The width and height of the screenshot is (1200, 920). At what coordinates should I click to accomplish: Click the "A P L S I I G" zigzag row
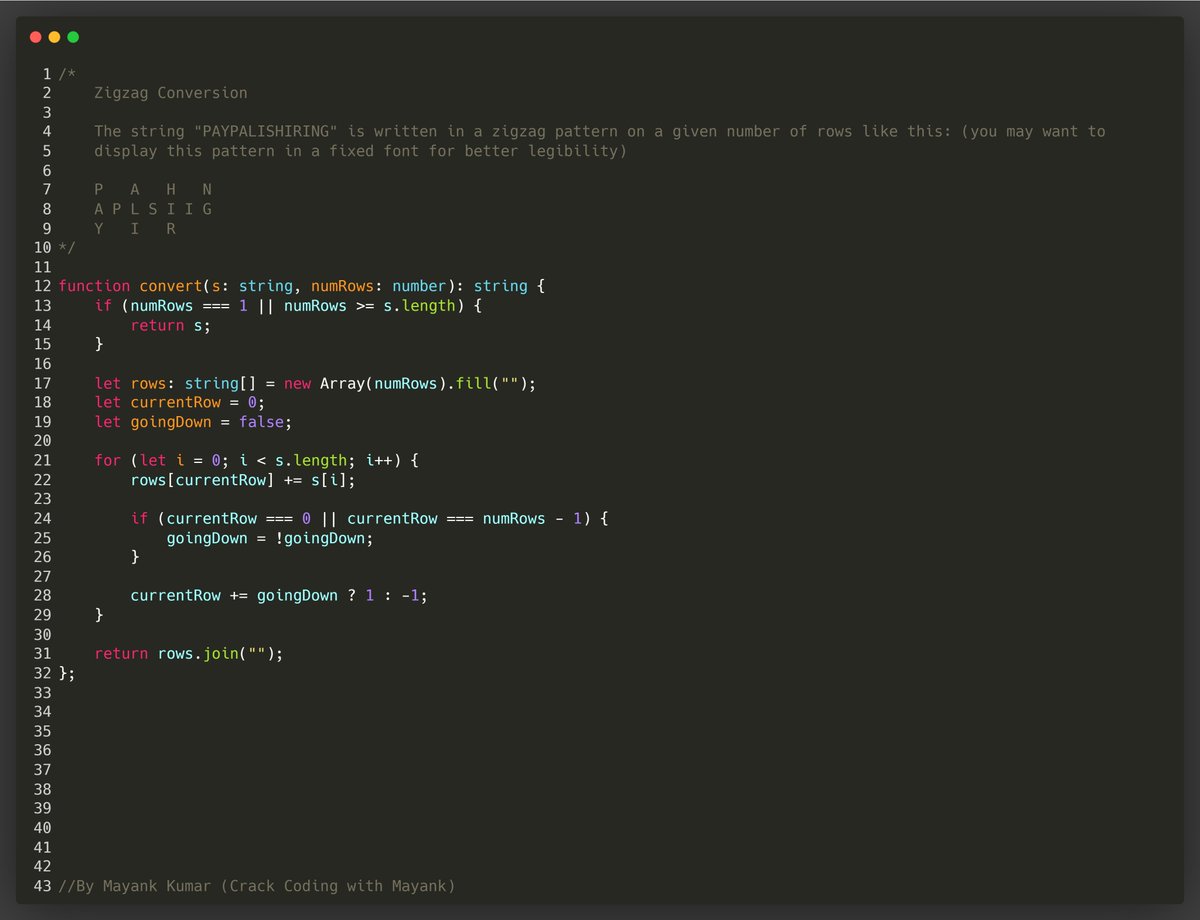(153, 209)
